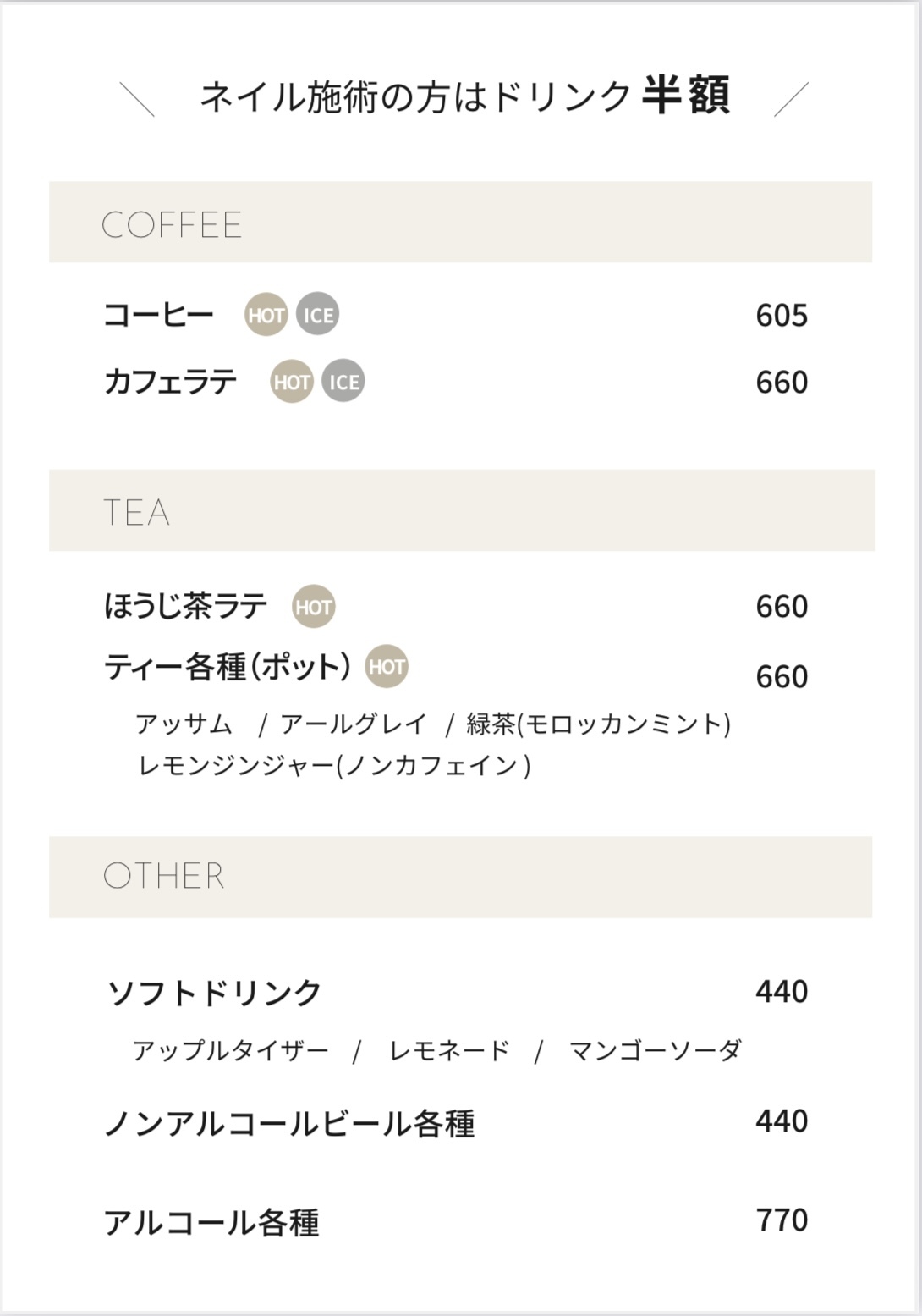The image size is (922, 1316).
Task: Select the ICE badge next to カフェラテ
Action: pos(343,382)
